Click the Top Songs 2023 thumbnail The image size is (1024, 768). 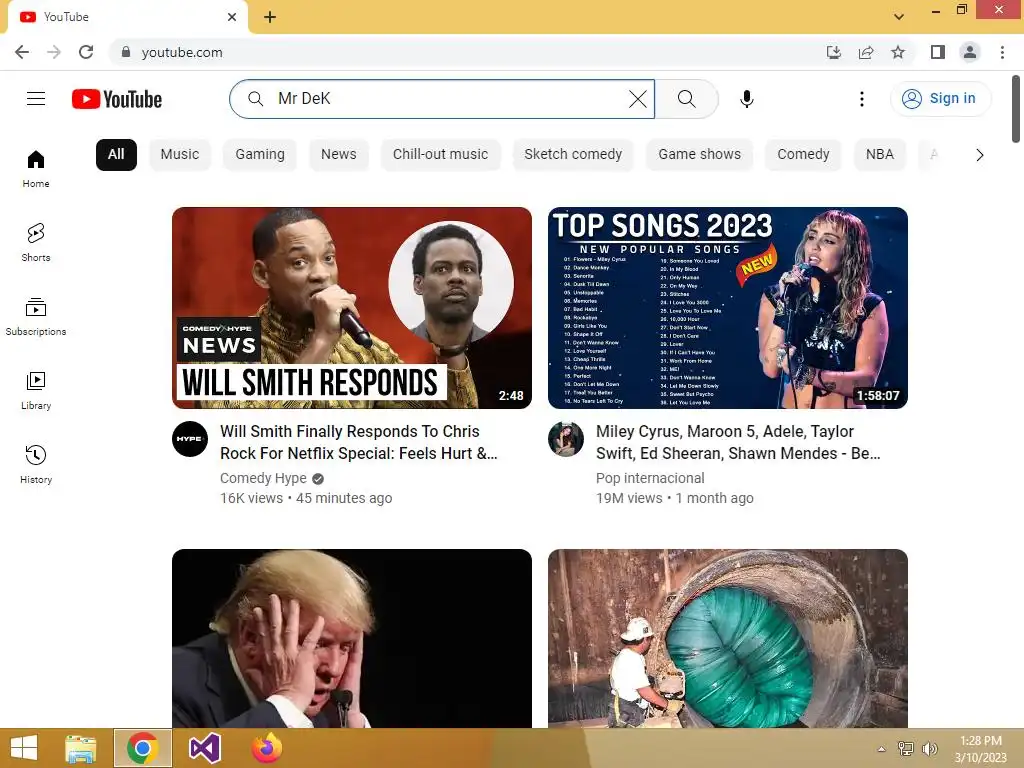pyautogui.click(x=728, y=308)
